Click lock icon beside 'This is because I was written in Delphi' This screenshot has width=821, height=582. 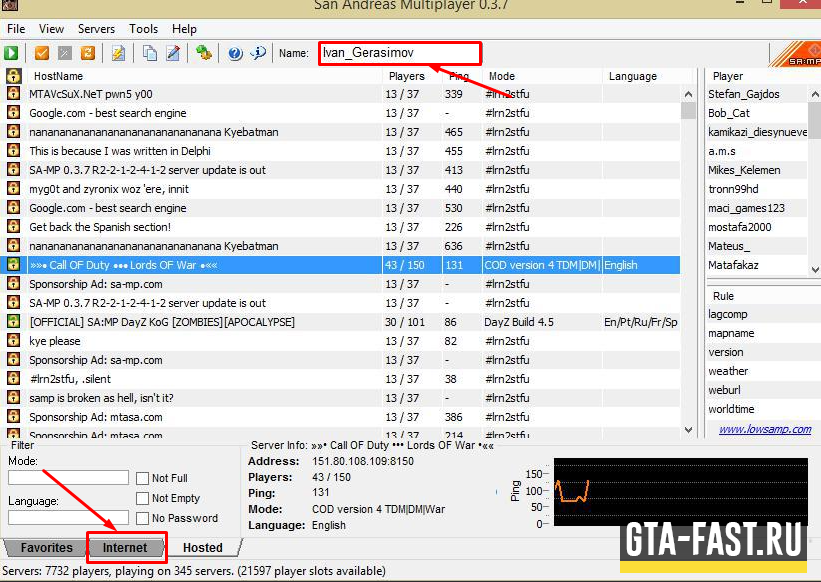(14, 151)
